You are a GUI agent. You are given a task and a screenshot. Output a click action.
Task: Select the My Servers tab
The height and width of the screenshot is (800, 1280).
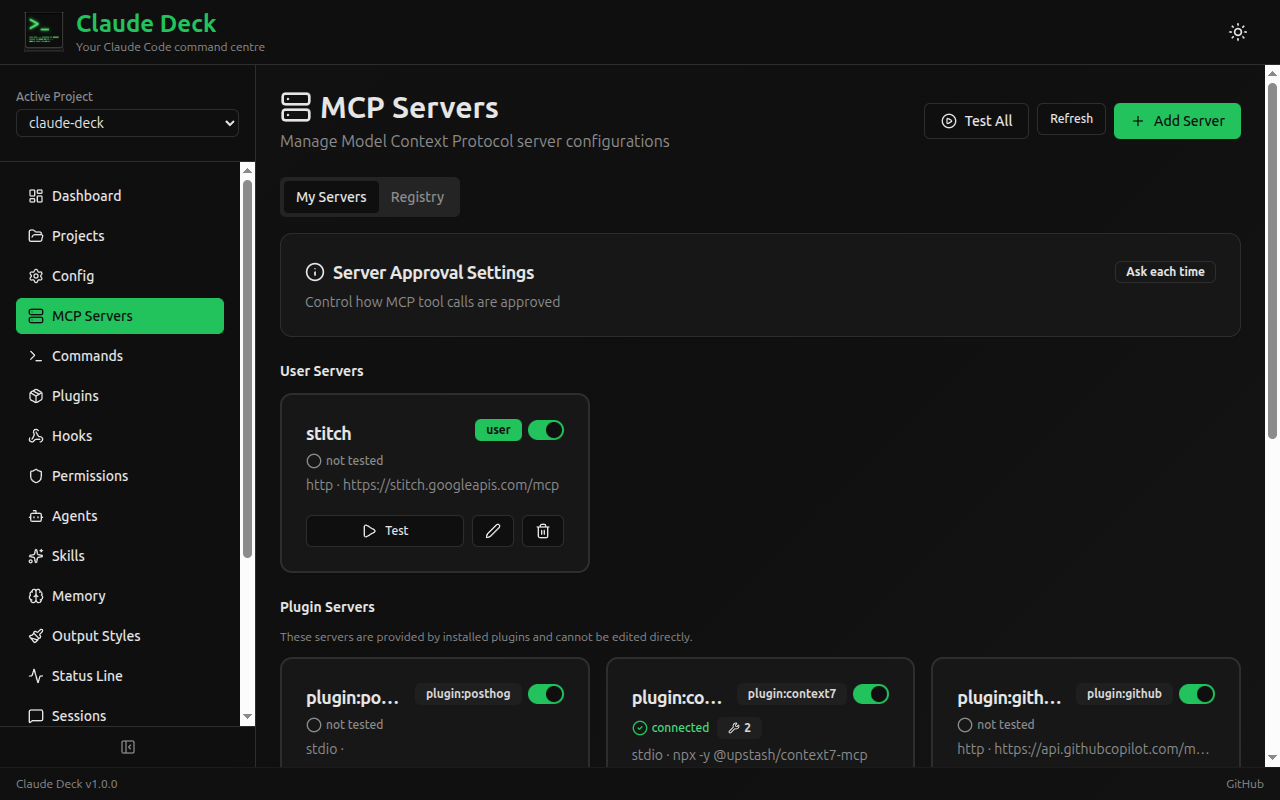pyautogui.click(x=331, y=197)
